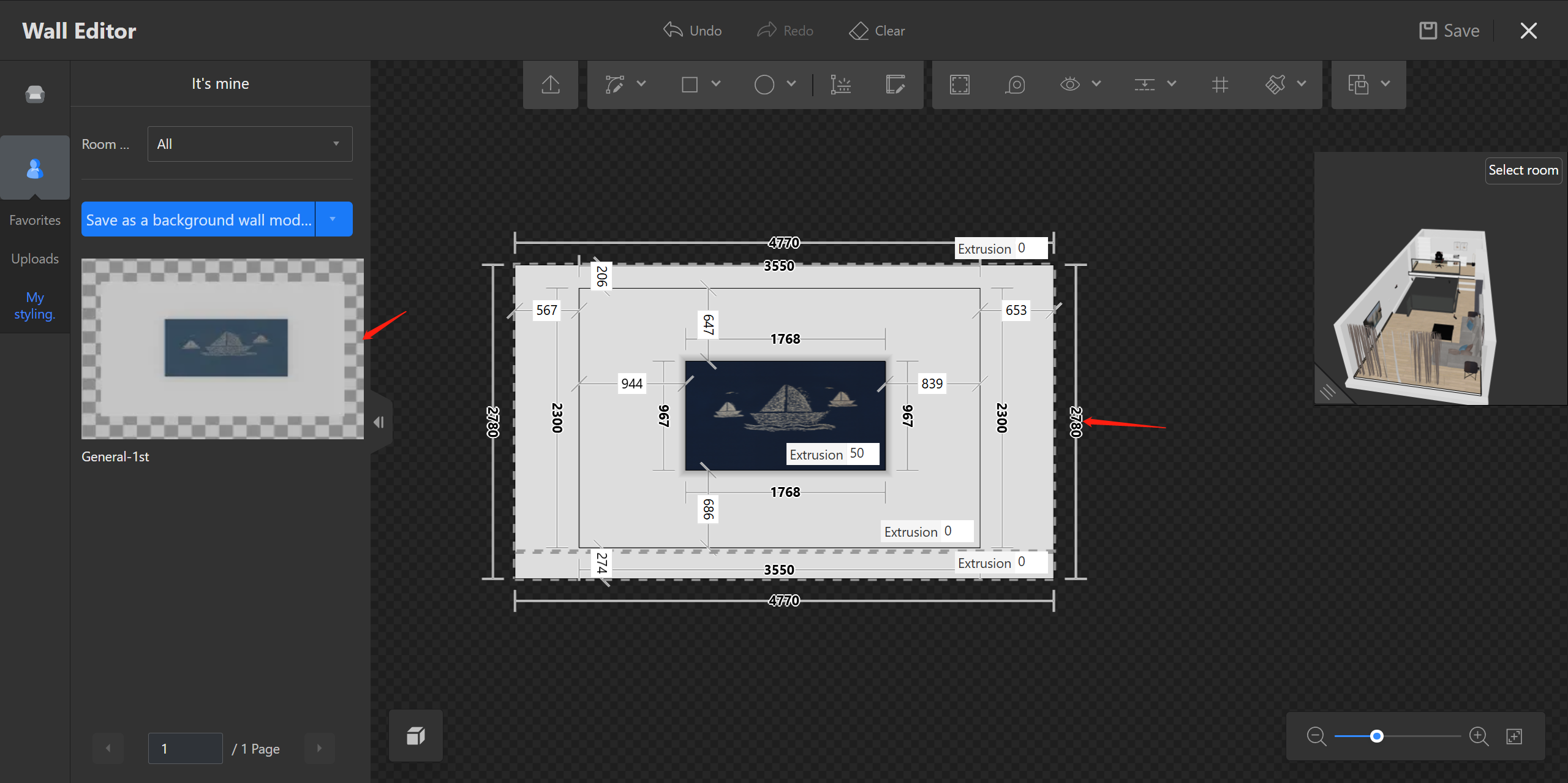1568x783 pixels.
Task: Click the frame selection tool icon
Action: coord(959,85)
